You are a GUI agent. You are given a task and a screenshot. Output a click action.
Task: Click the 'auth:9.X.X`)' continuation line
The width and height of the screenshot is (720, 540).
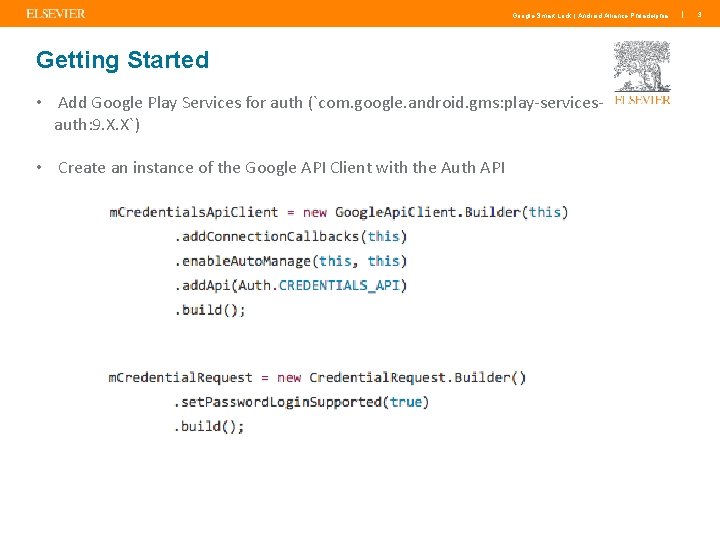click(x=97, y=124)
